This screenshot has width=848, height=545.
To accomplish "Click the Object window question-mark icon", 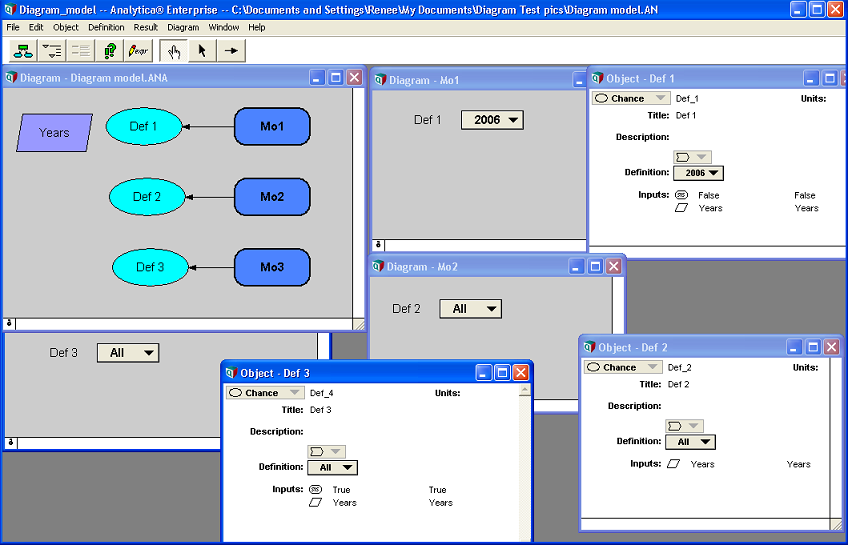I will click(110, 51).
